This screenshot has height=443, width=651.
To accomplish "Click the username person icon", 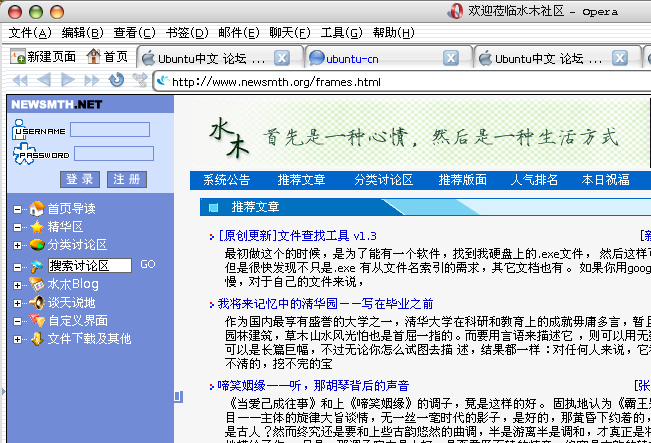I will tap(19, 129).
